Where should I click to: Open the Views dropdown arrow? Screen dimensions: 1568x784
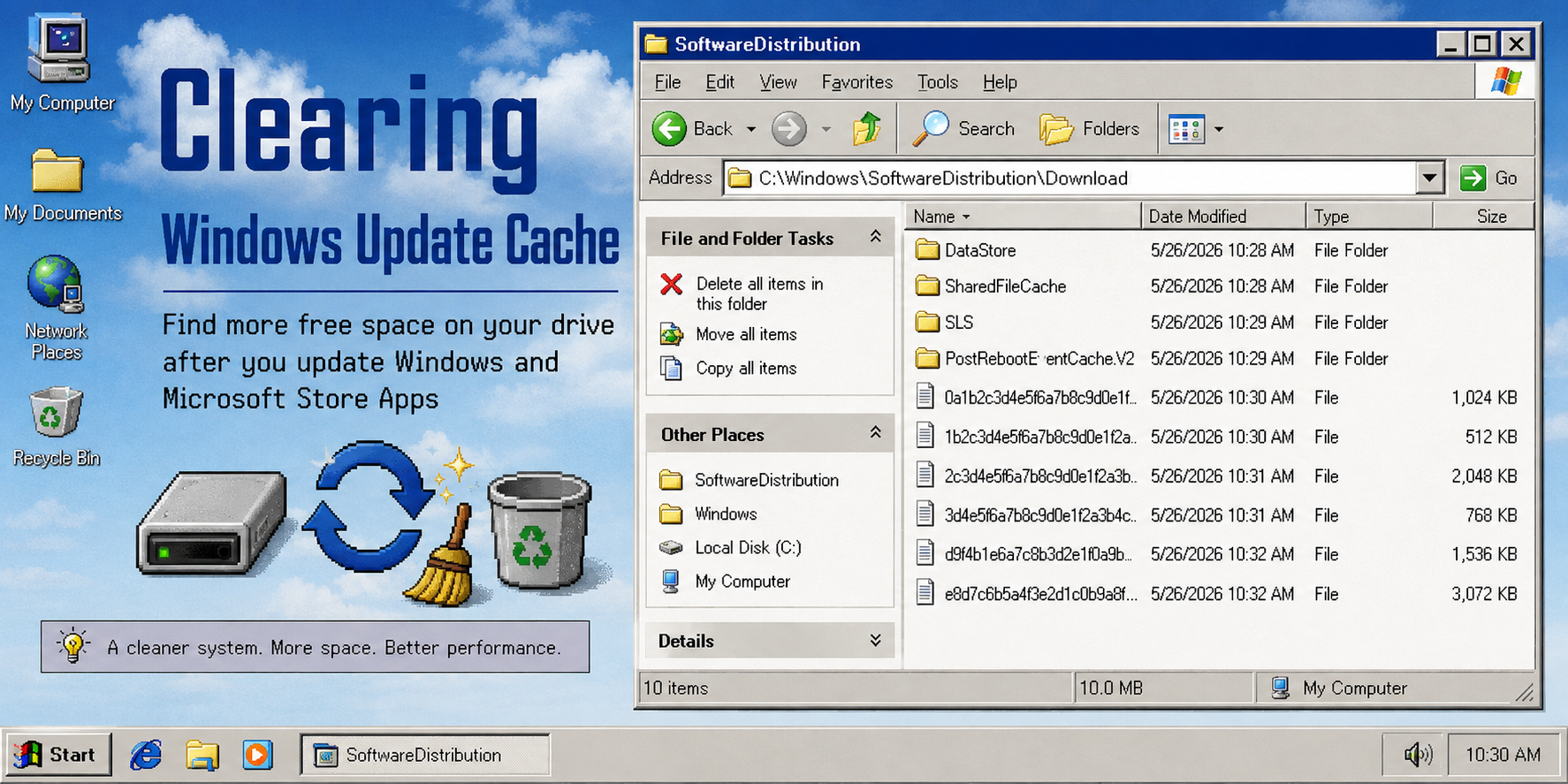tap(1219, 130)
